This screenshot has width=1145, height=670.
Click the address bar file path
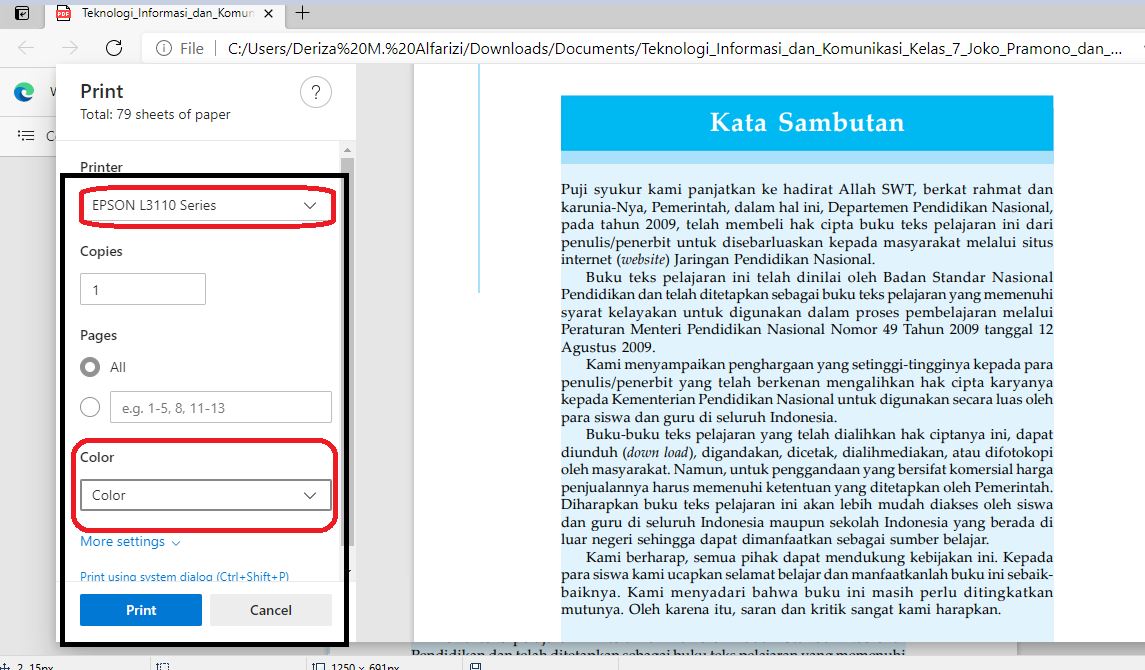click(x=675, y=48)
